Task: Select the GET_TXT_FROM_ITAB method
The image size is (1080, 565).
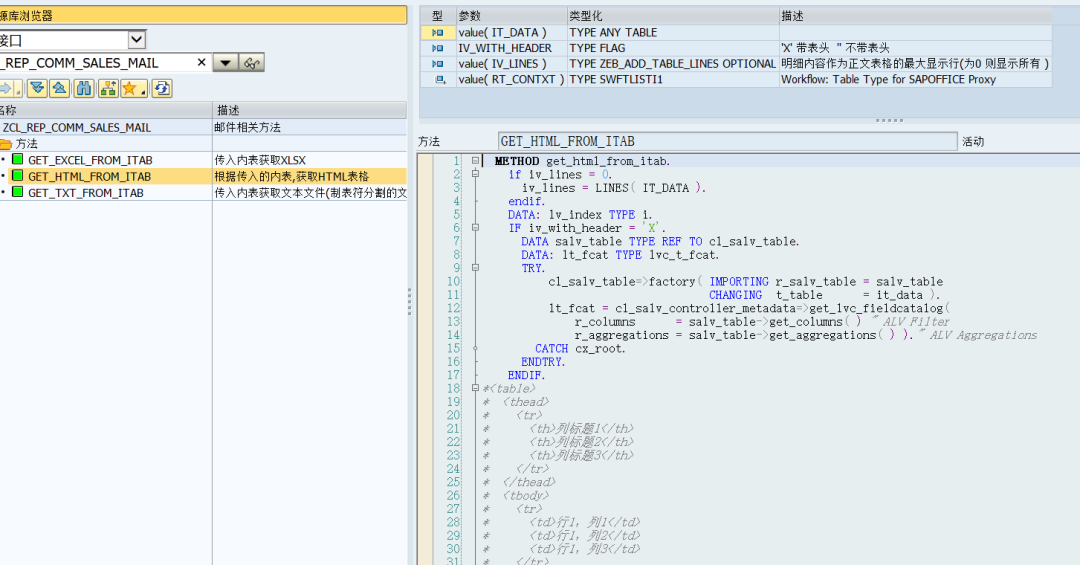Action: 86,193
